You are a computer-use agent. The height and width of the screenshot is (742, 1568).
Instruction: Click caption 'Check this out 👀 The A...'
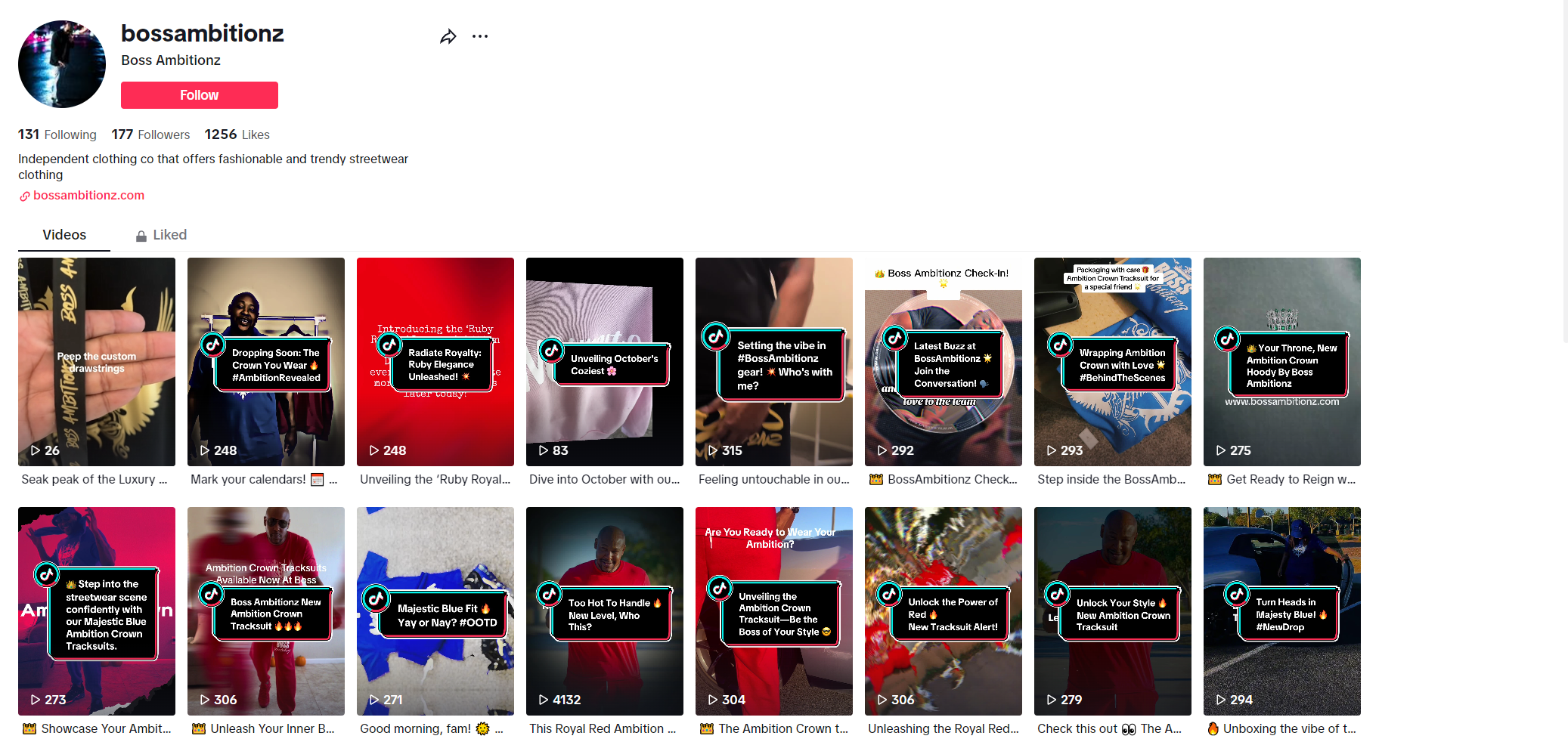click(x=1109, y=728)
